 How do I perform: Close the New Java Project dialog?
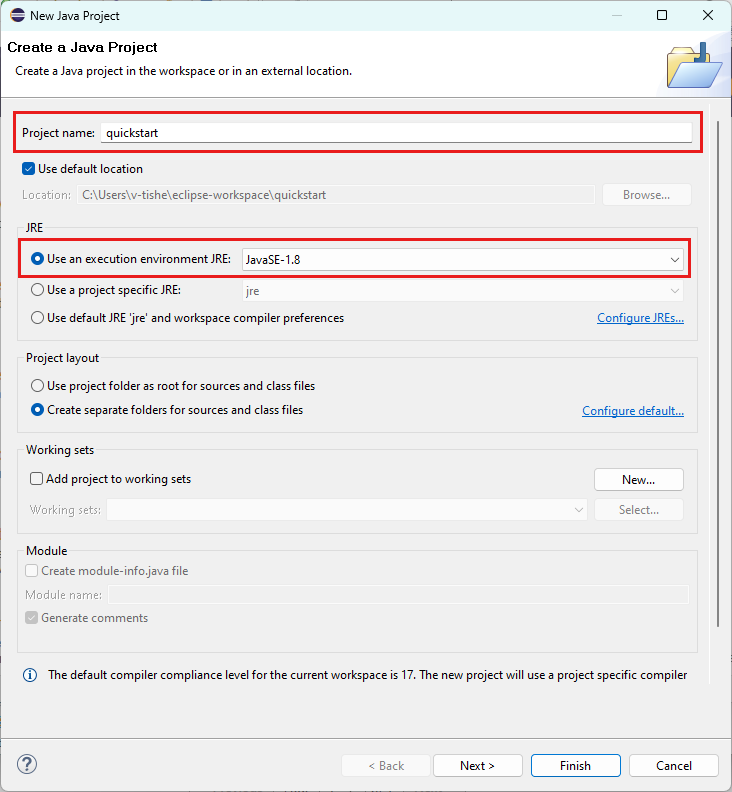[x=708, y=15]
